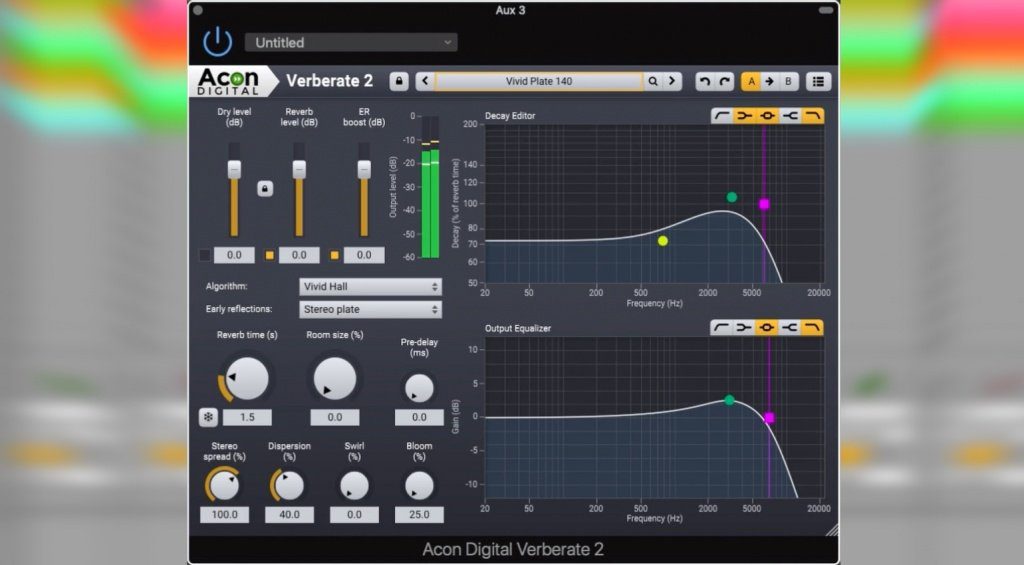Toggle the reverb freeze snowflake button
The width and height of the screenshot is (1024, 565).
pos(208,417)
